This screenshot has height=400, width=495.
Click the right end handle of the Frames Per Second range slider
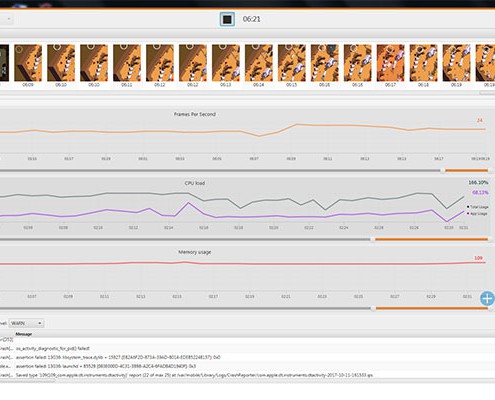[490, 171]
